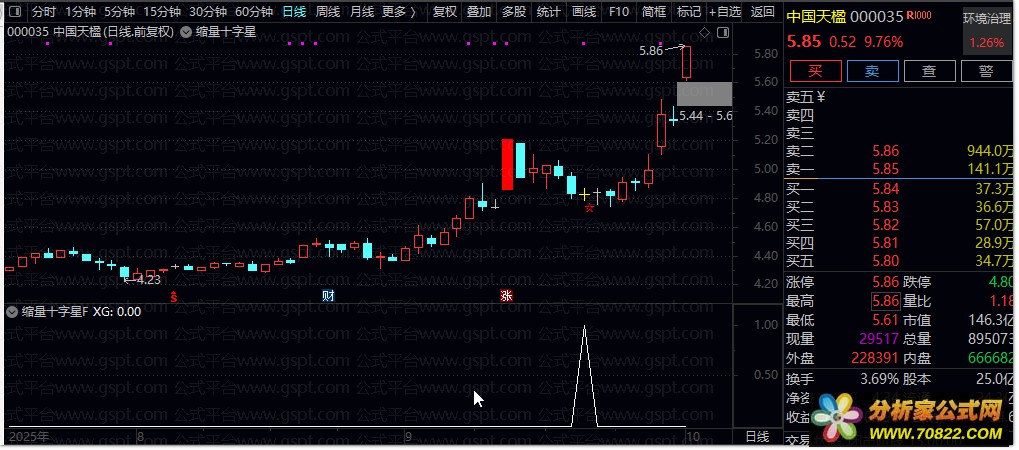Open the 涨 limit-up marker

(x=506, y=295)
